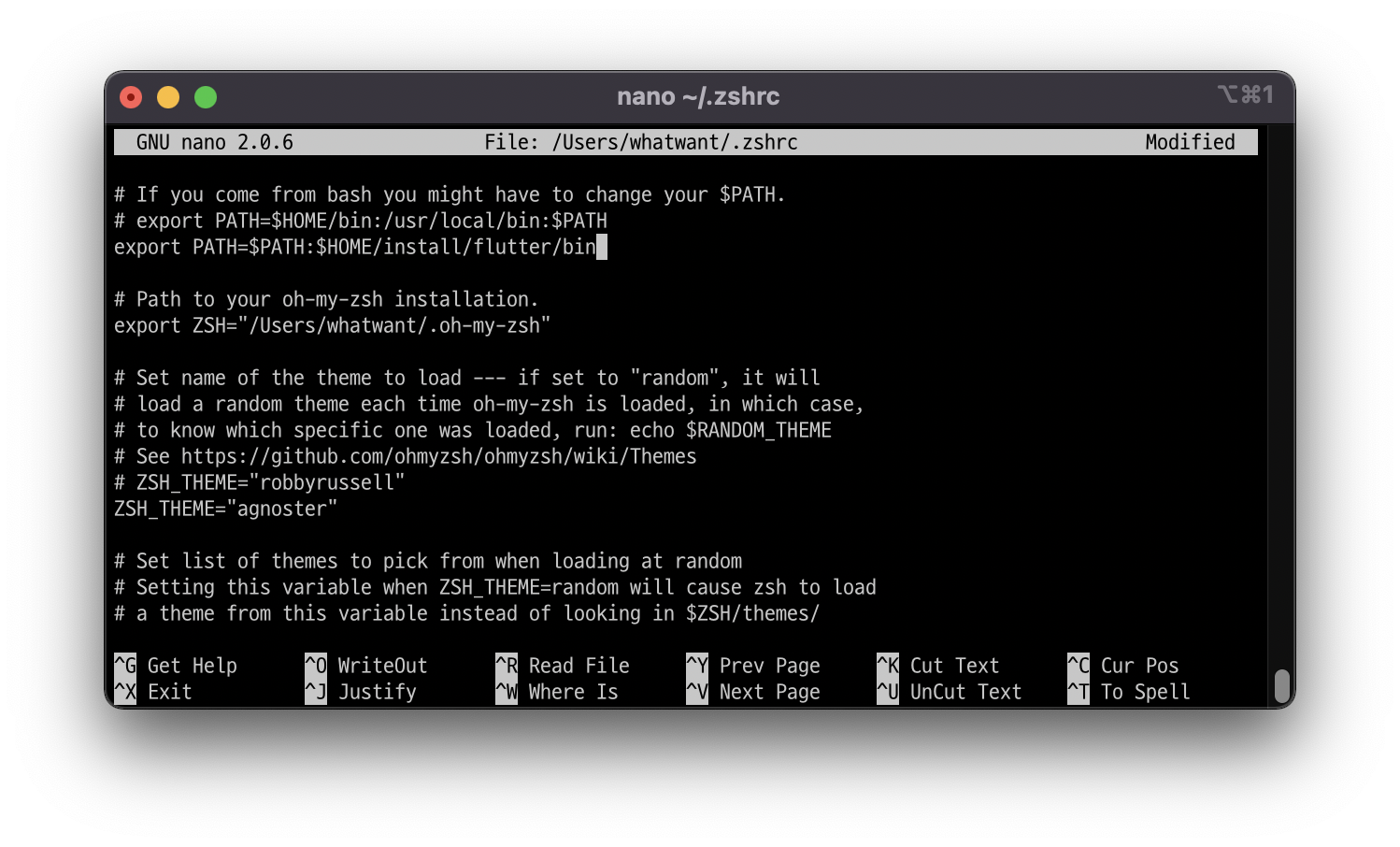The width and height of the screenshot is (1400, 847).
Task: Click the ^X Exit shortcut
Action: point(153,692)
